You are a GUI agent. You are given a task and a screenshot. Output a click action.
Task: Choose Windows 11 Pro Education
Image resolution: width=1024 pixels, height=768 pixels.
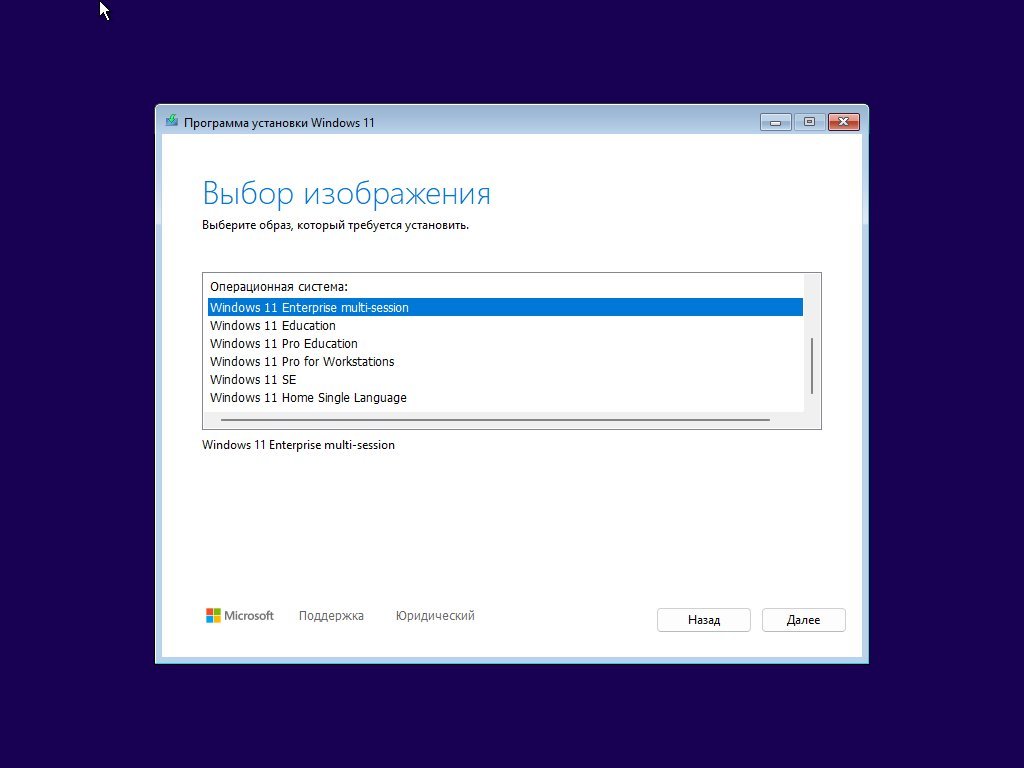(505, 344)
